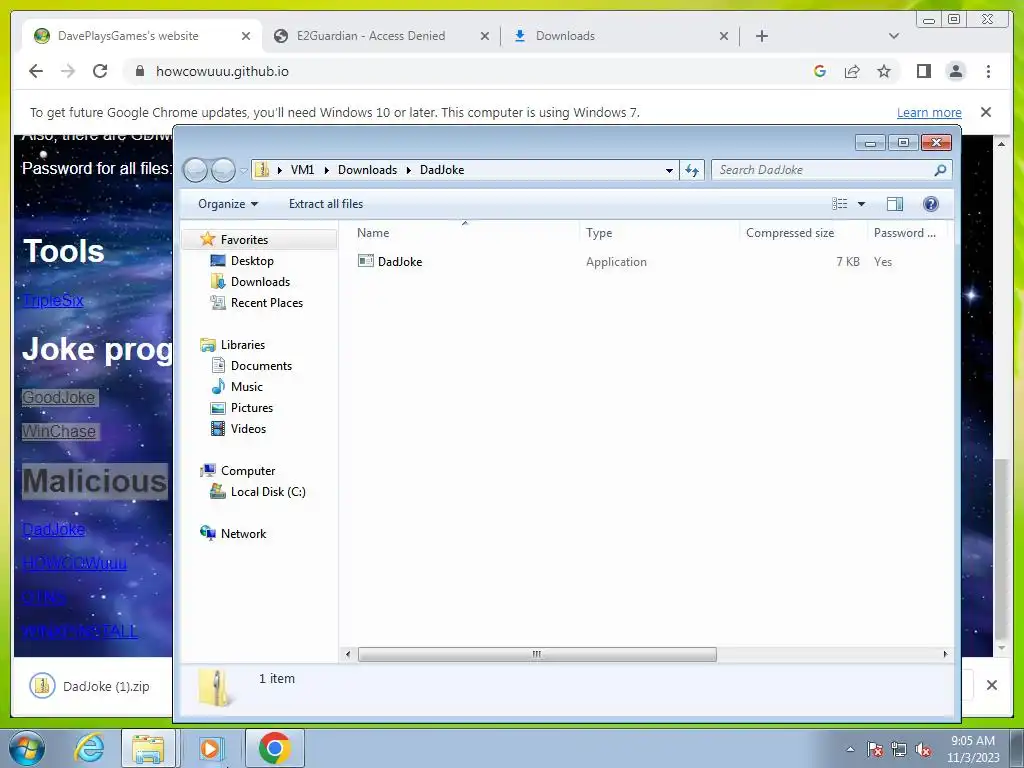
Task: Click the share page icon
Action: [x=852, y=71]
